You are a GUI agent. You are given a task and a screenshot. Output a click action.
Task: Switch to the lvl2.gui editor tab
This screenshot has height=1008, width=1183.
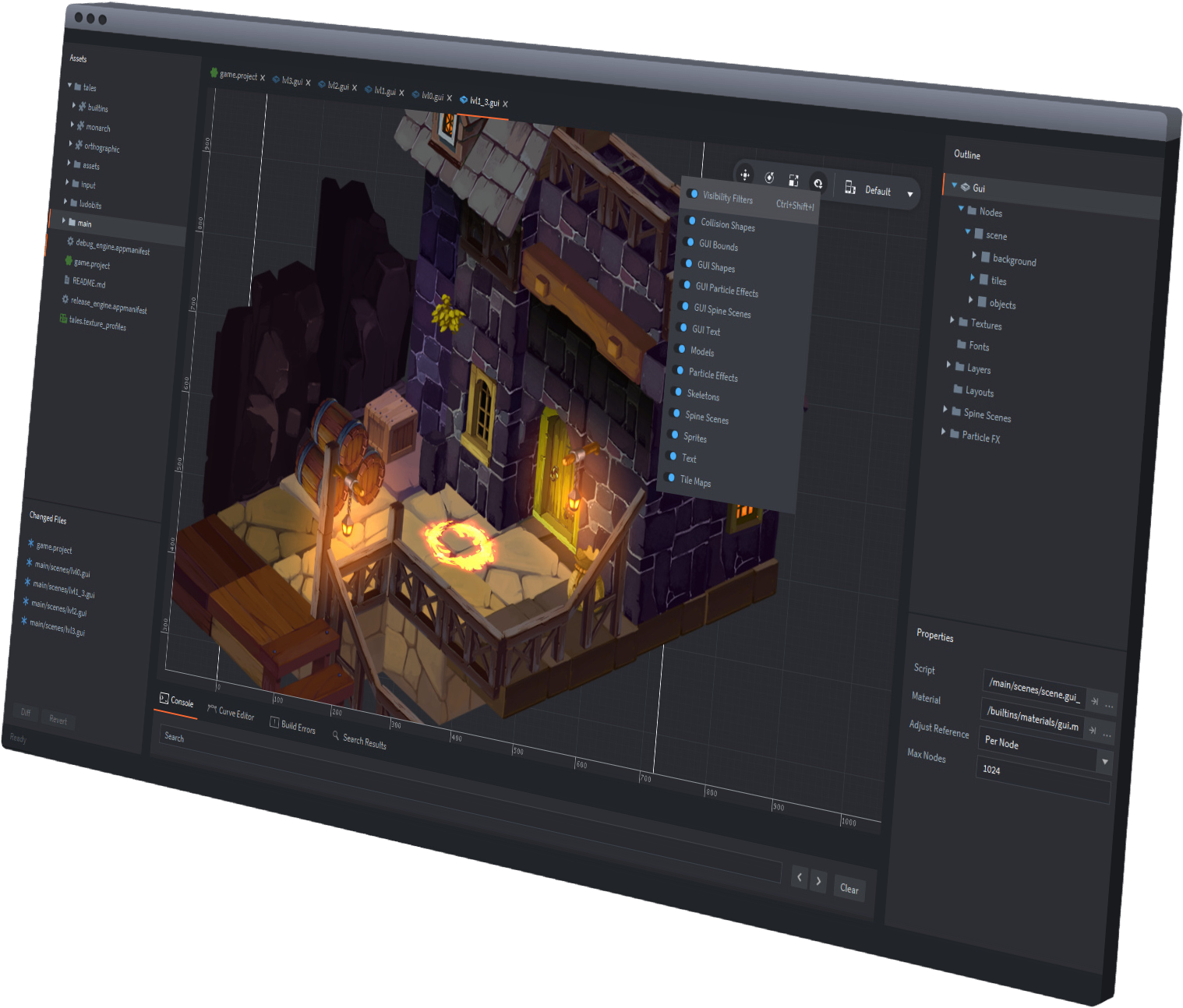pyautogui.click(x=337, y=86)
